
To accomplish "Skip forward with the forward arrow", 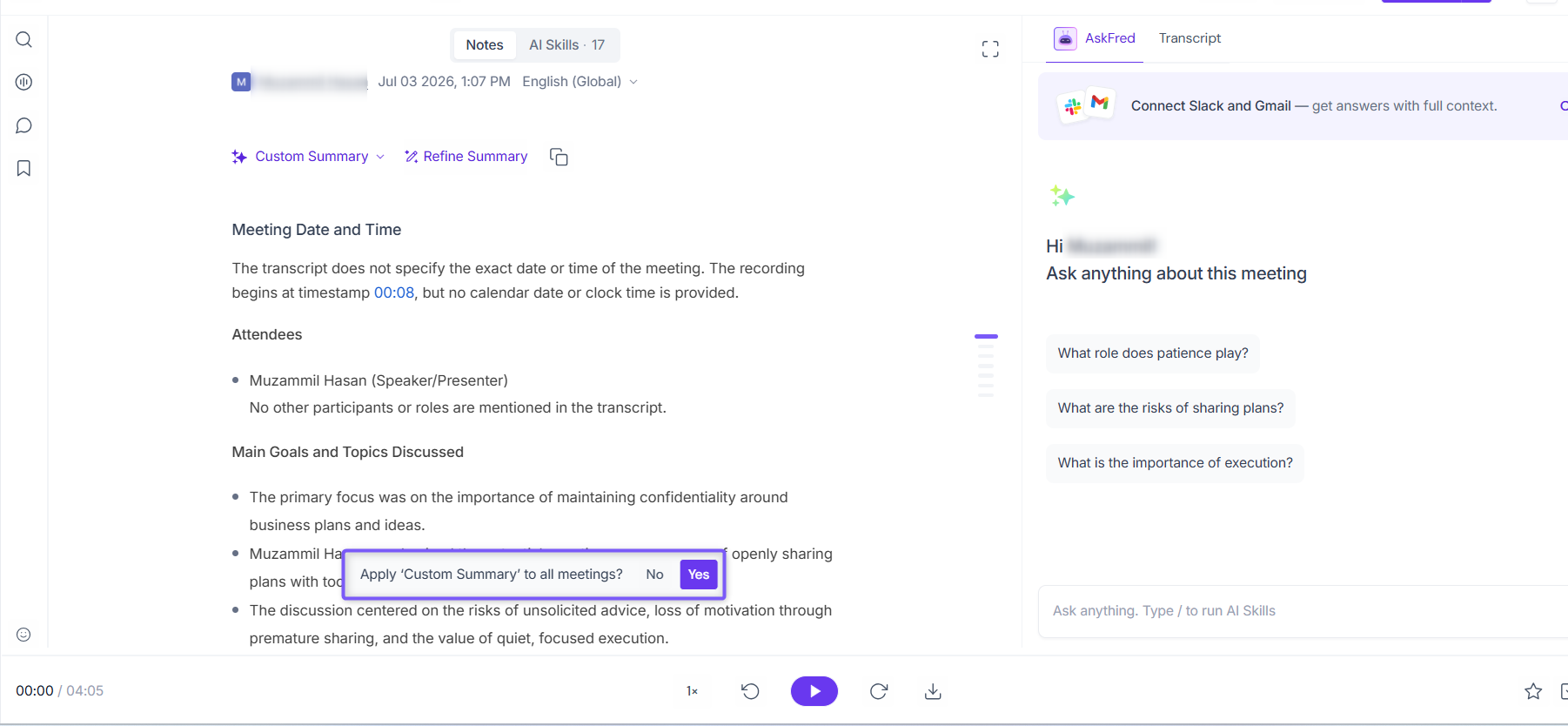I will pos(879,691).
